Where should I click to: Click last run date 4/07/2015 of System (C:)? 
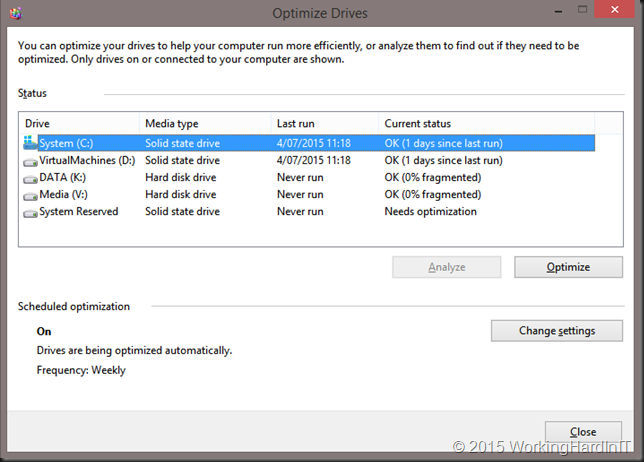pos(314,143)
